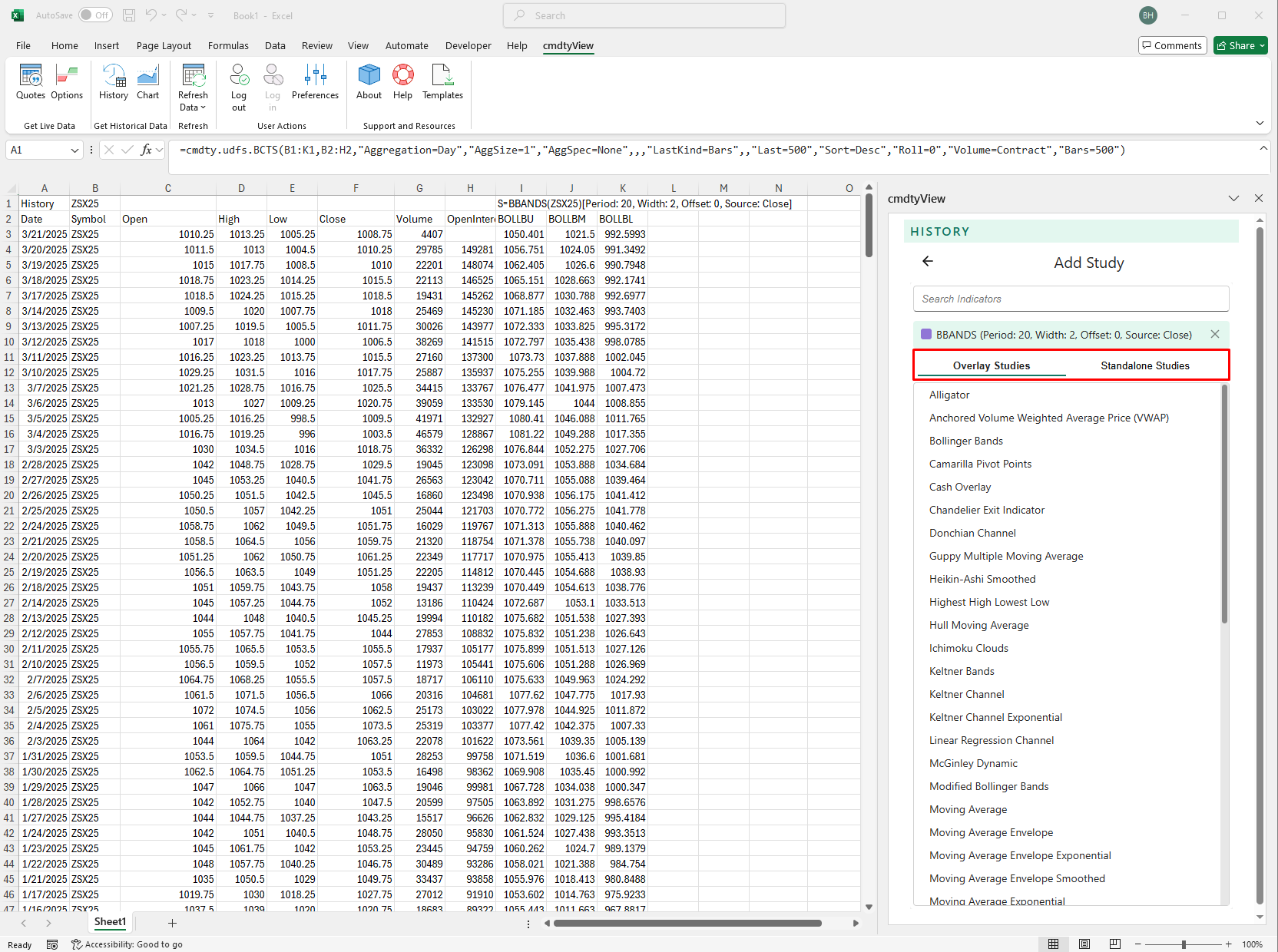Click the back arrow in Add Study
Screen dimensions: 1278x952
pyautogui.click(x=928, y=262)
